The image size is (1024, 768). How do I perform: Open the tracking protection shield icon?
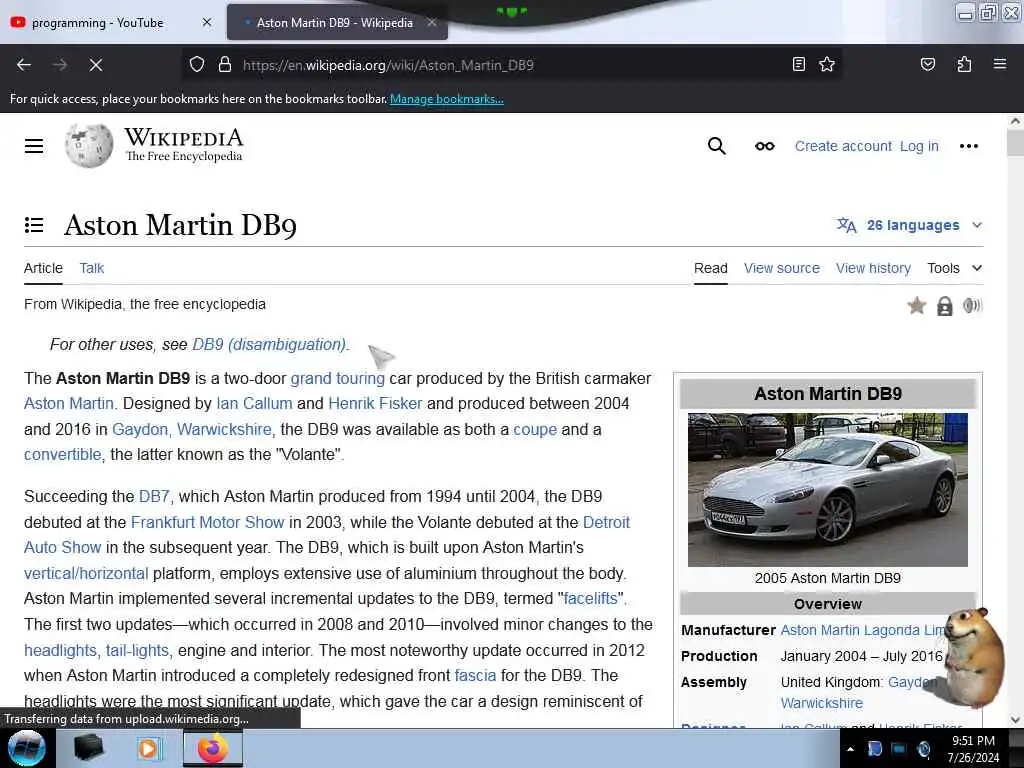click(x=197, y=65)
